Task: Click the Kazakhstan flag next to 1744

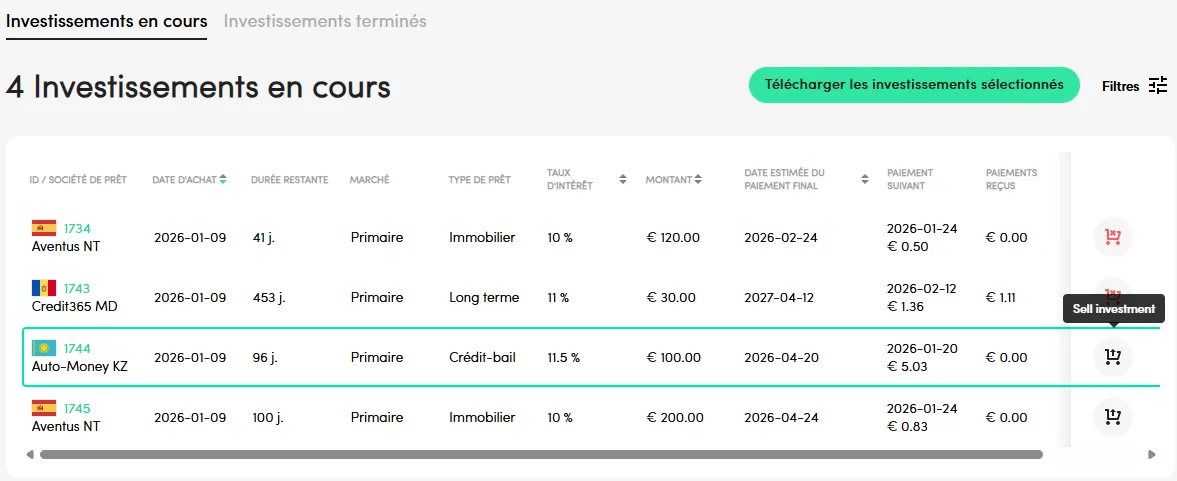Action: pos(44,348)
